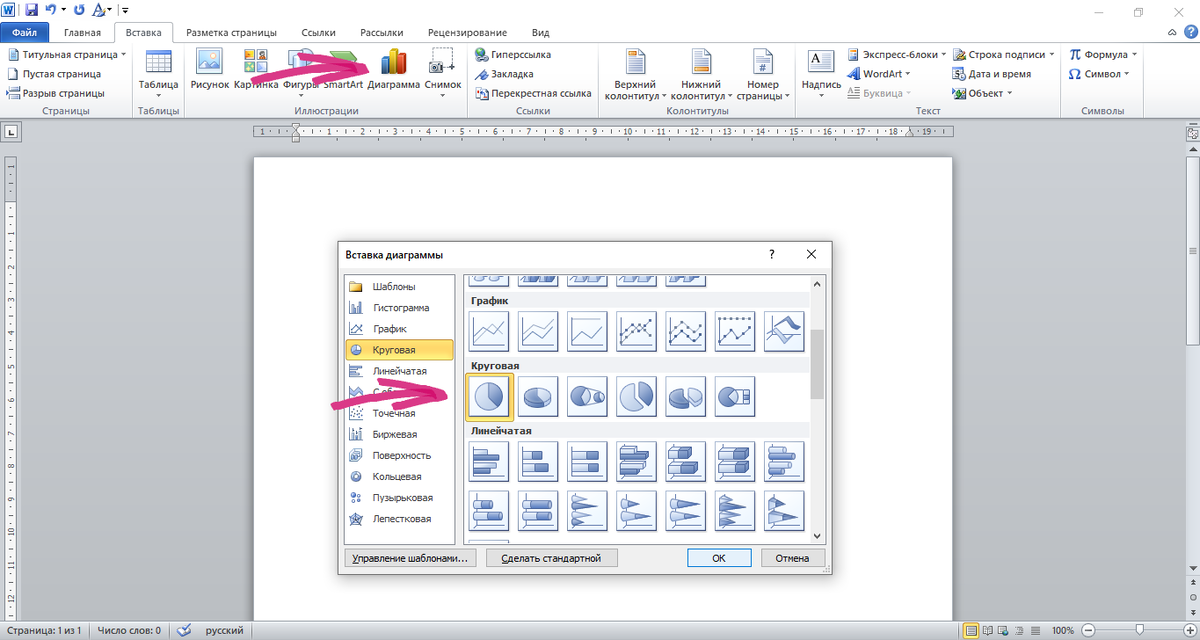Open the tab selector at the ruler corner
Viewport: 1200px width, 640px height.
point(12,131)
